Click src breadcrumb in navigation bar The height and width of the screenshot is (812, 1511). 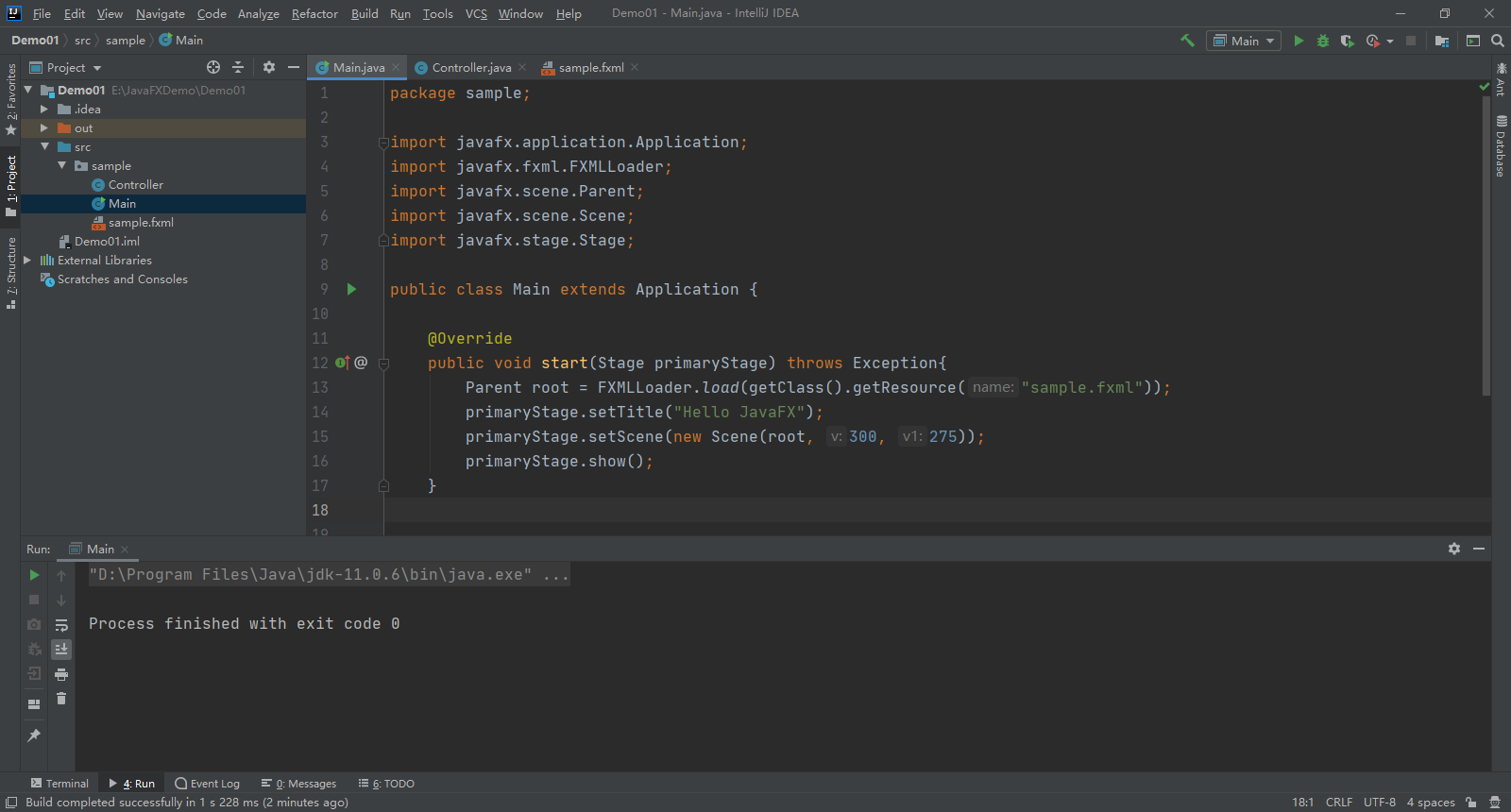coord(83,41)
